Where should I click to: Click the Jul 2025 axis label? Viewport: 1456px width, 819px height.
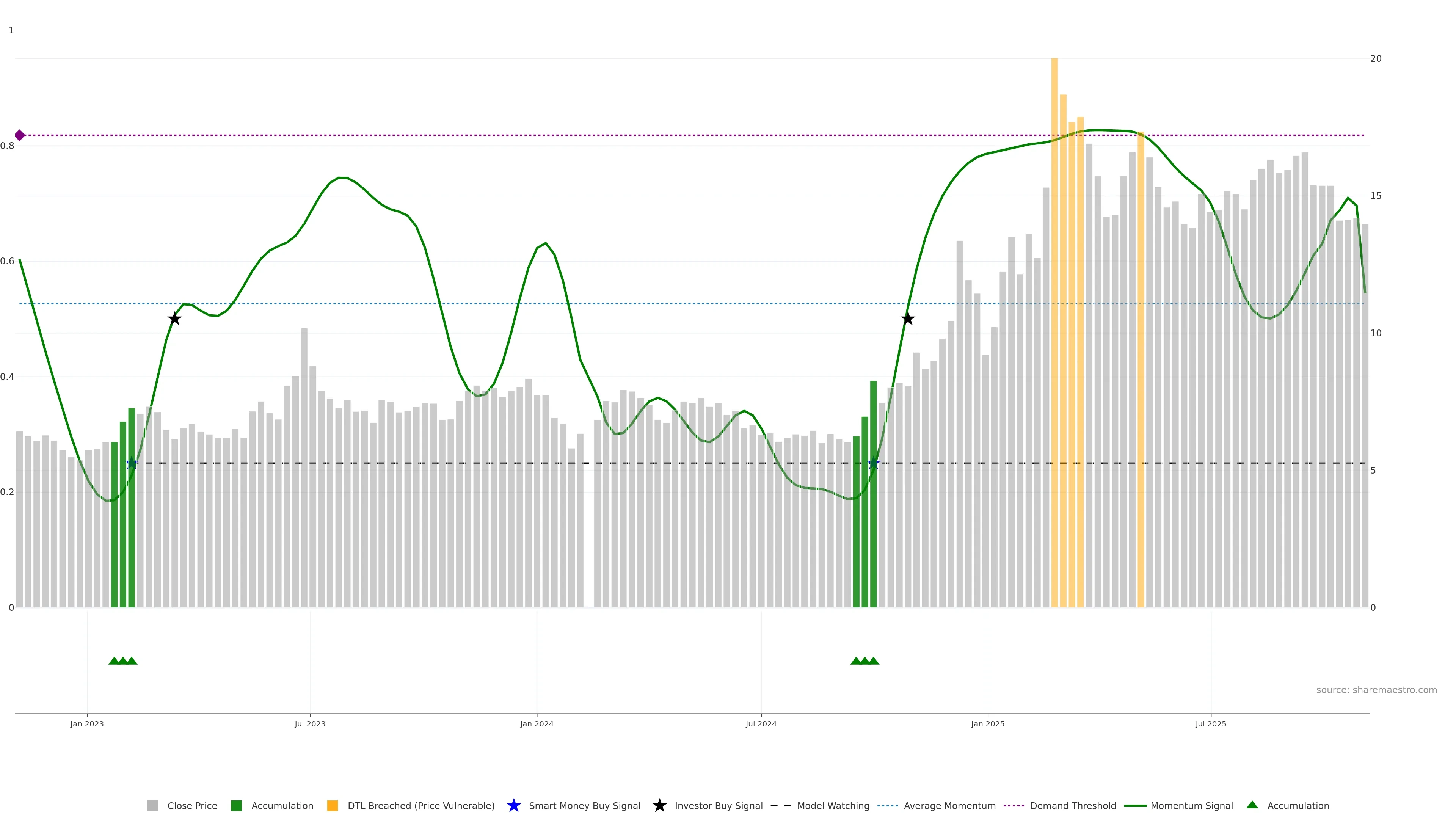click(x=1211, y=723)
